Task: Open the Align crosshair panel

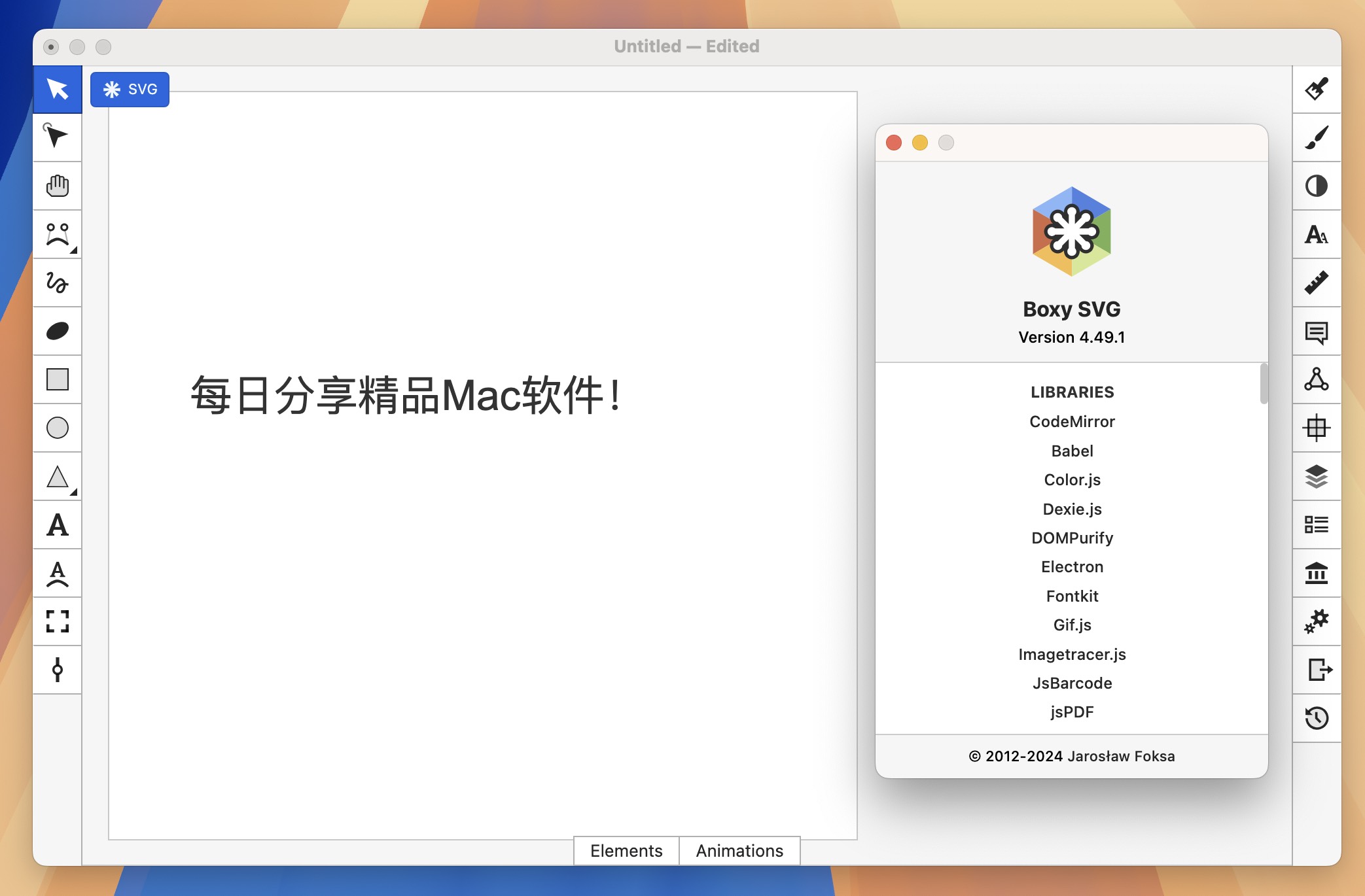Action: (x=1317, y=428)
